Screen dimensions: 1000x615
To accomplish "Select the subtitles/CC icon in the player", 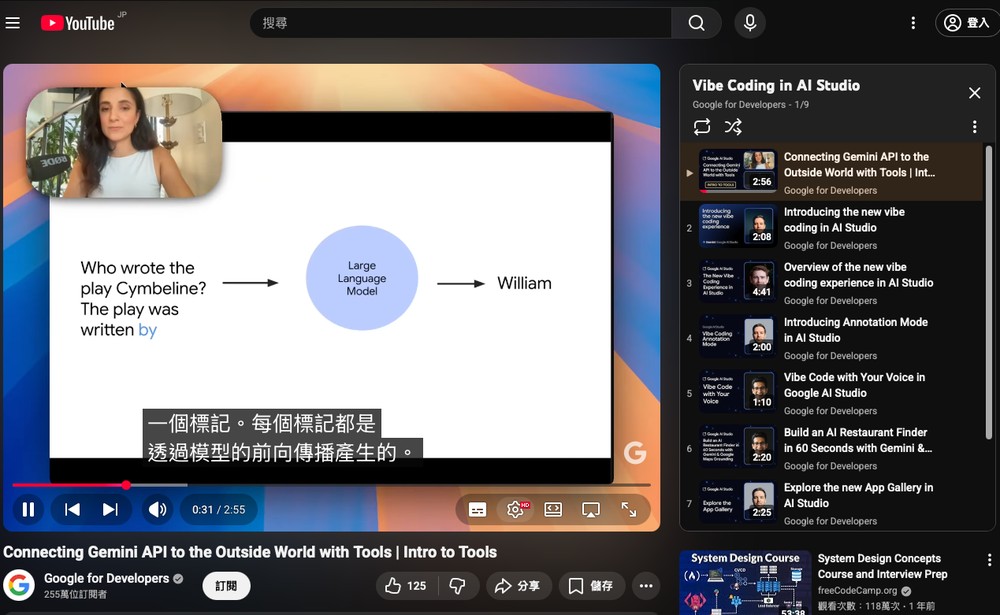I will (477, 509).
